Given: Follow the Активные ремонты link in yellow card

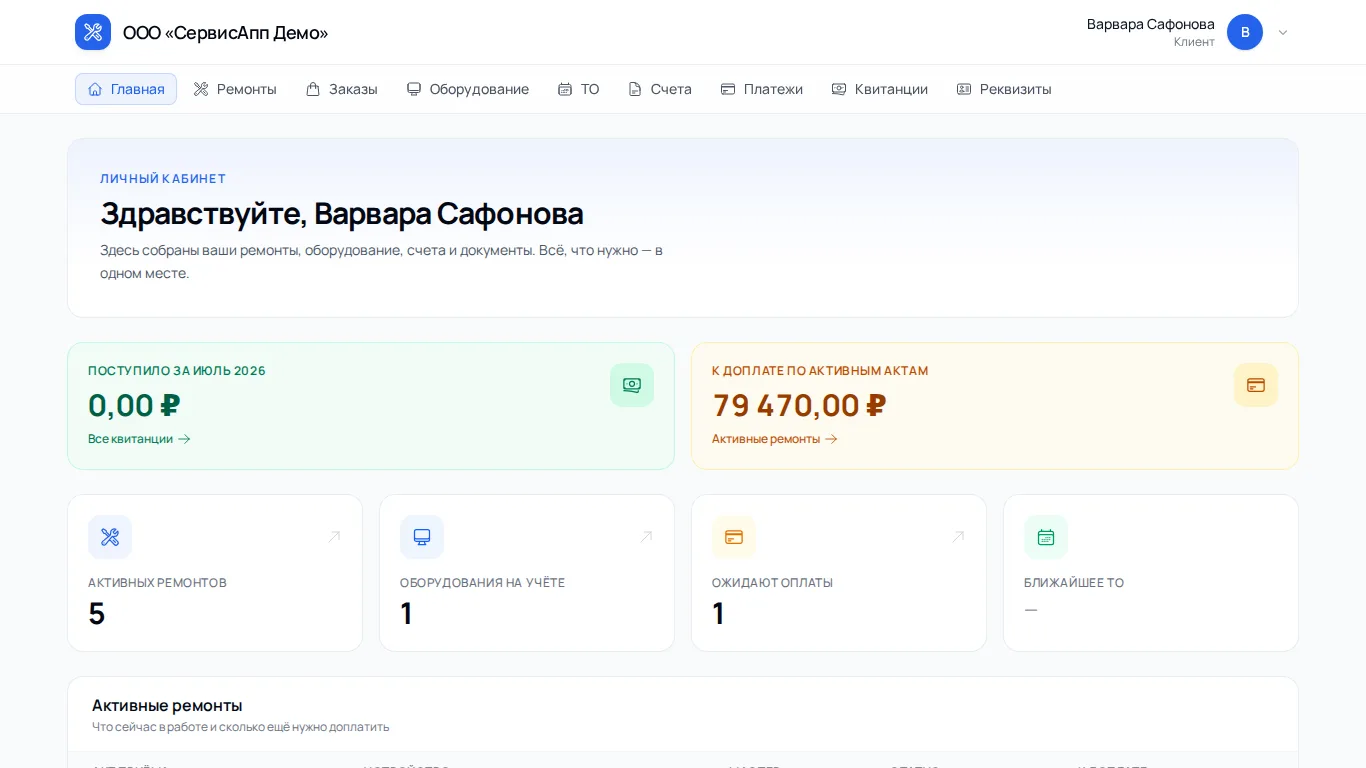Looking at the screenshot, I should [x=775, y=439].
